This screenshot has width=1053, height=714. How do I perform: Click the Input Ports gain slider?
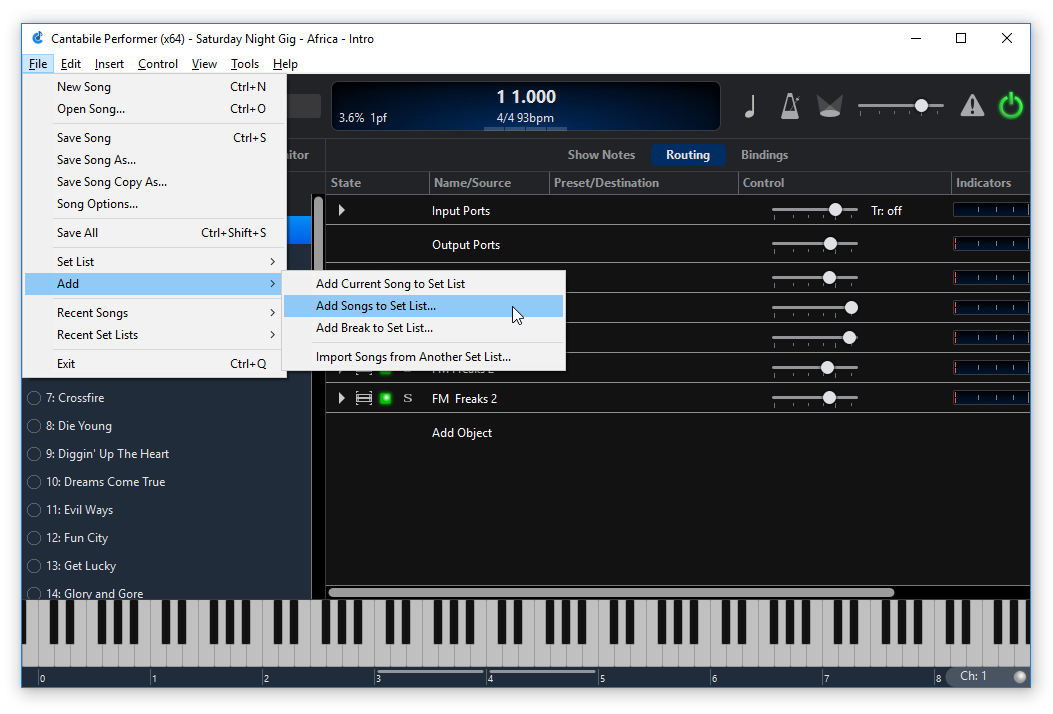coord(815,210)
